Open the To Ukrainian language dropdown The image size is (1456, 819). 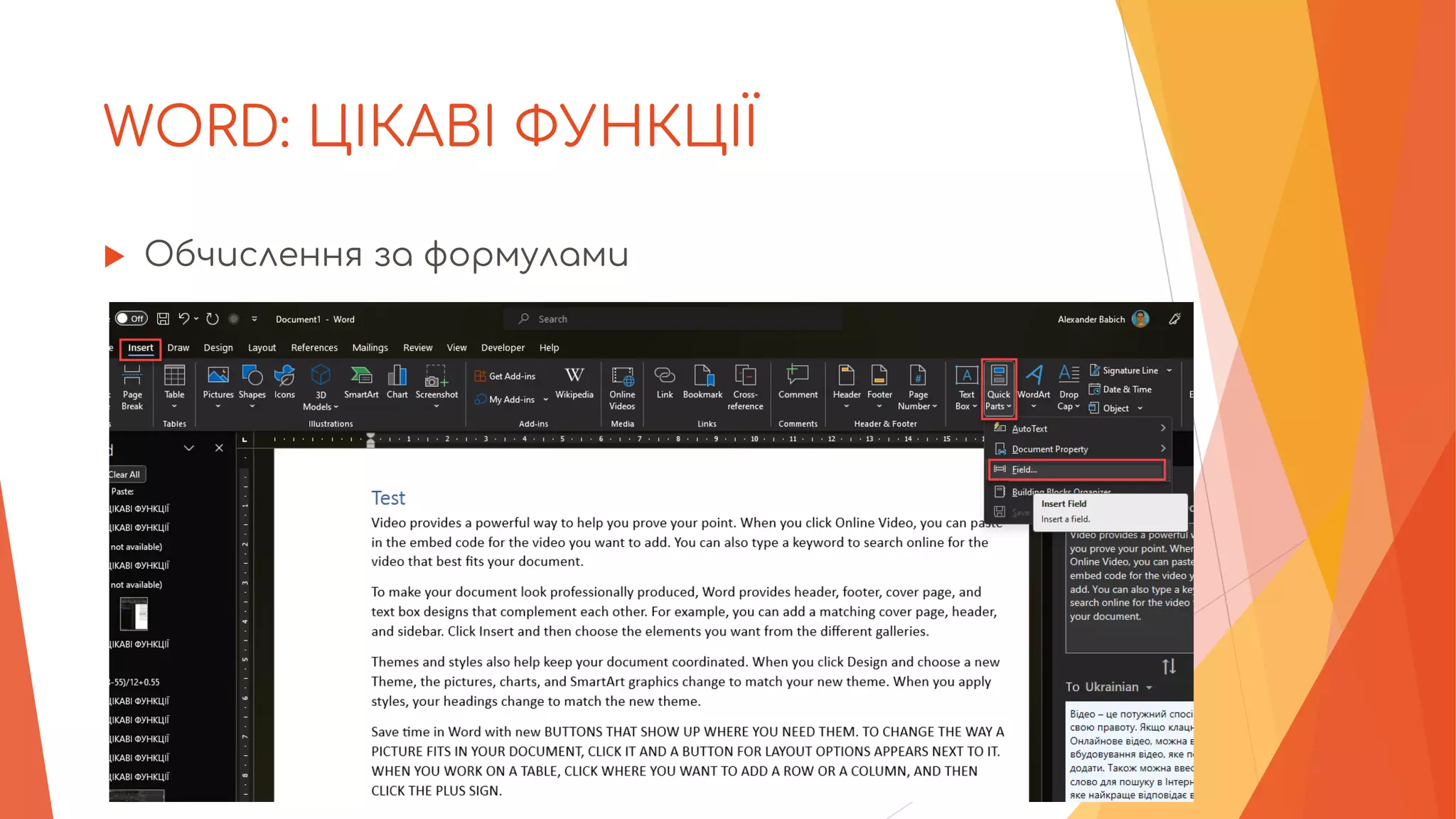[x=1109, y=687]
